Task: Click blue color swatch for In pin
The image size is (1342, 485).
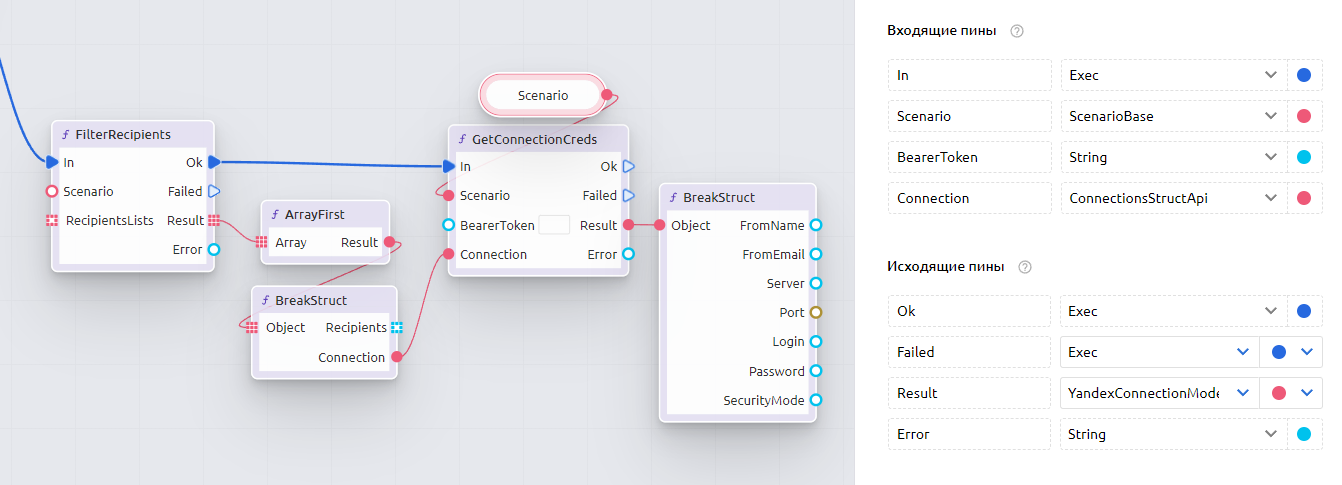Action: (1304, 75)
